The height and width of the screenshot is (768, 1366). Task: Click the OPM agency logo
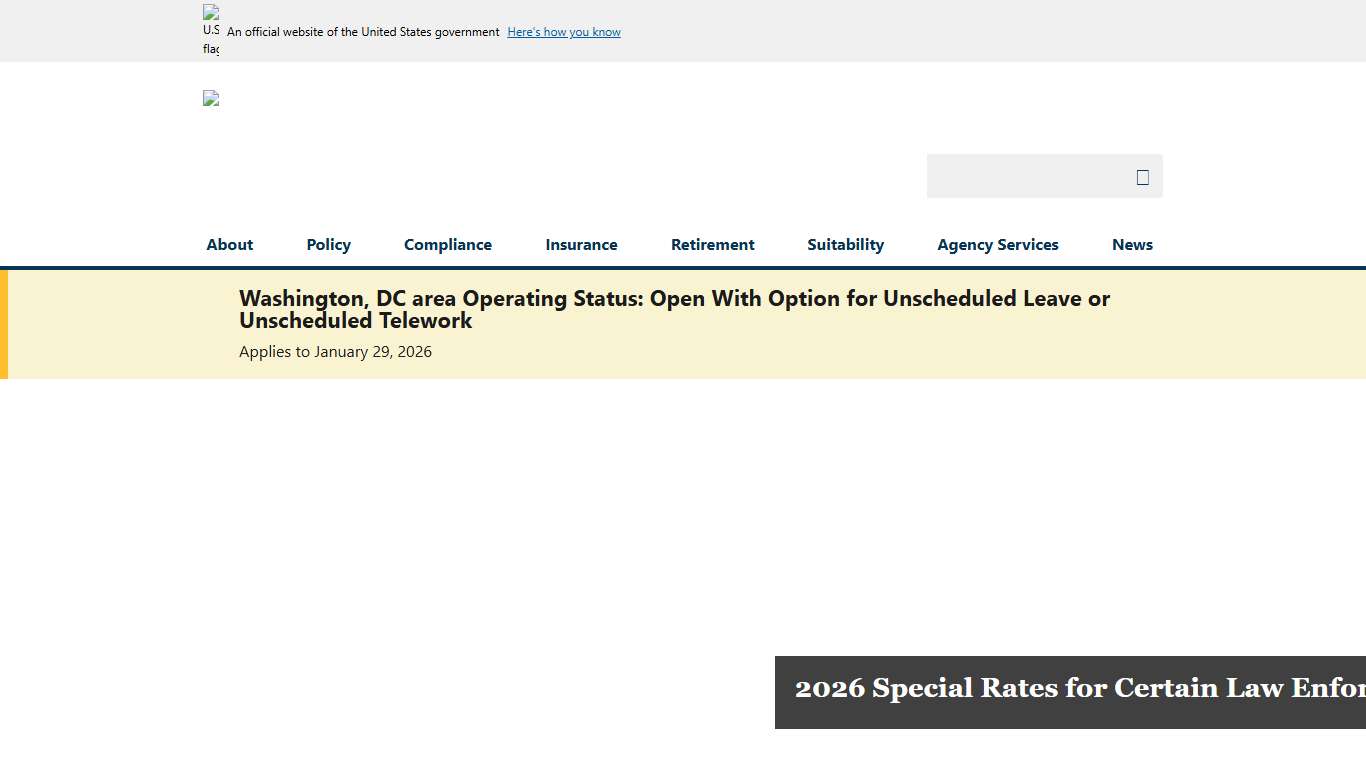pos(210,98)
